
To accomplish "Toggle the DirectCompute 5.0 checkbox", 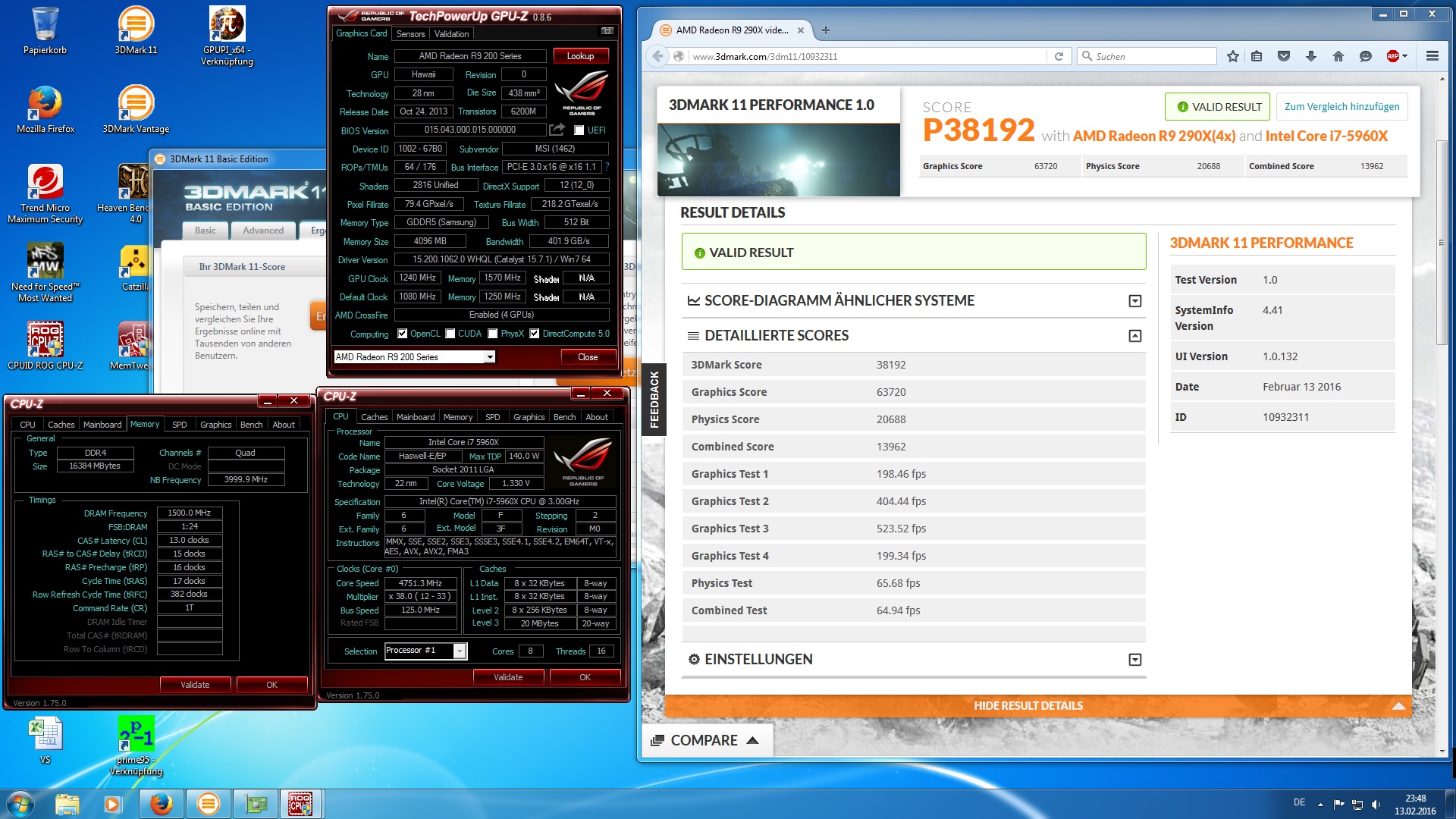I will click(x=535, y=334).
